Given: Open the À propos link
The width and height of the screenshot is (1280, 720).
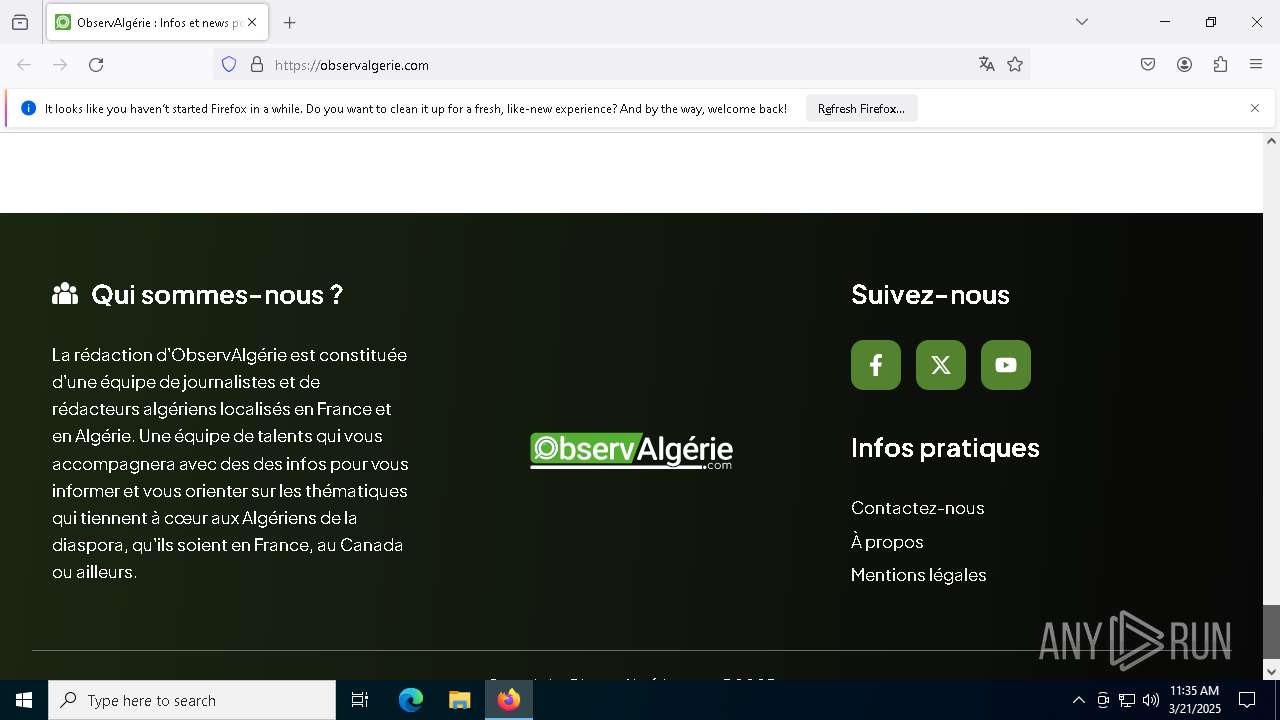Looking at the screenshot, I should (x=887, y=542).
